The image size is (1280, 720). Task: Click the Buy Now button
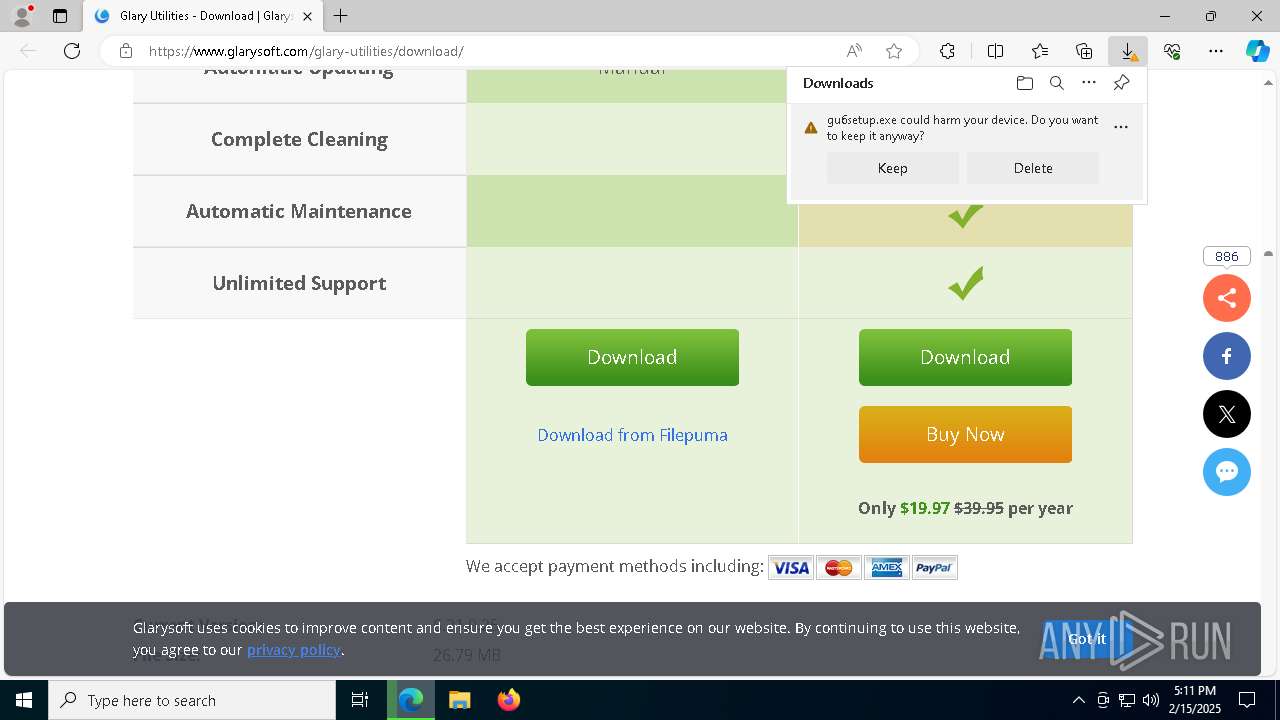pyautogui.click(x=965, y=434)
